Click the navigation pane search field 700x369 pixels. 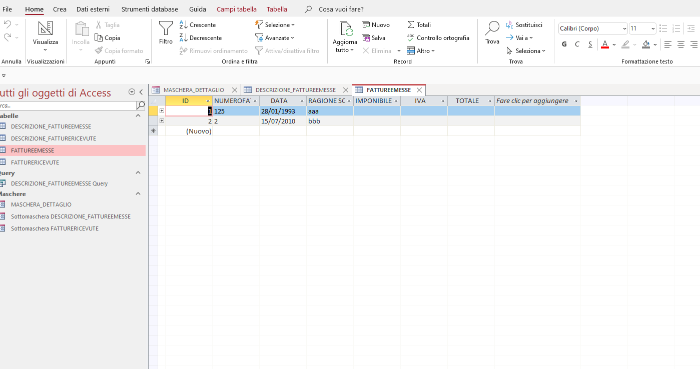coord(68,105)
